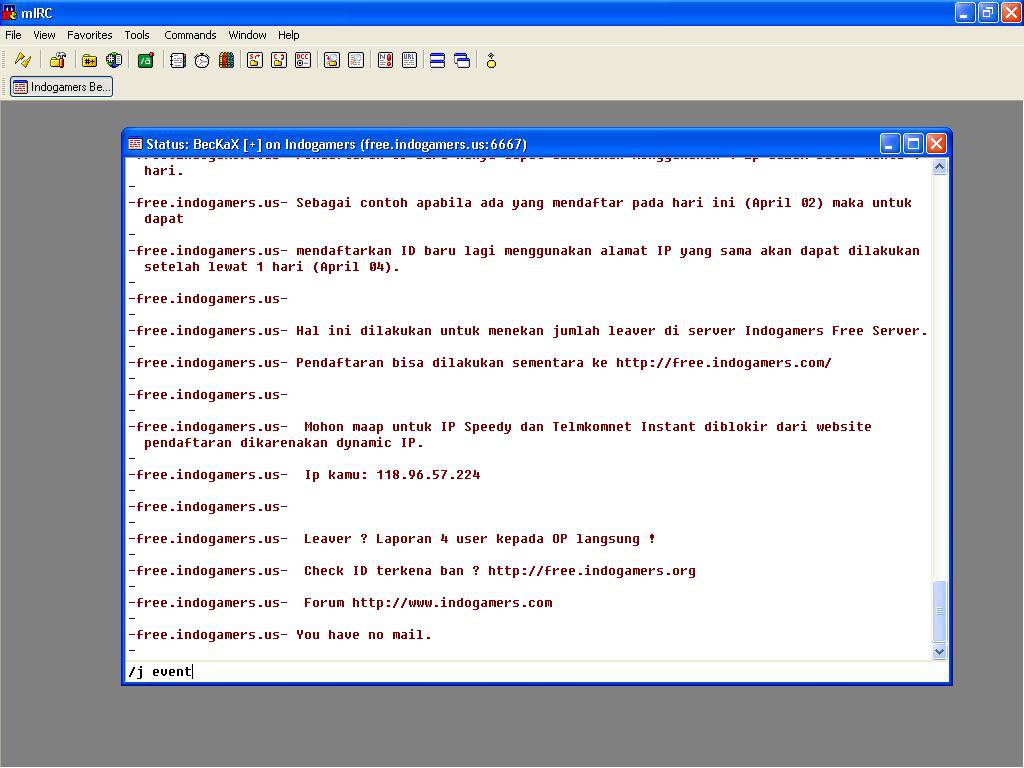Open the Window menu

(x=248, y=35)
